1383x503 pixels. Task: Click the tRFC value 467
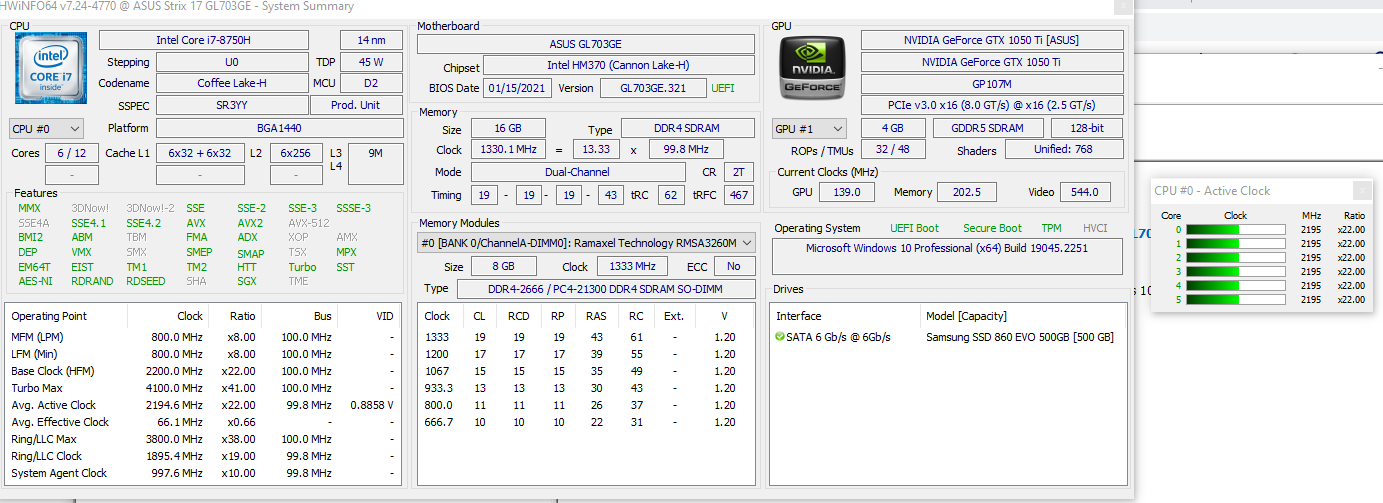pyautogui.click(x=738, y=195)
